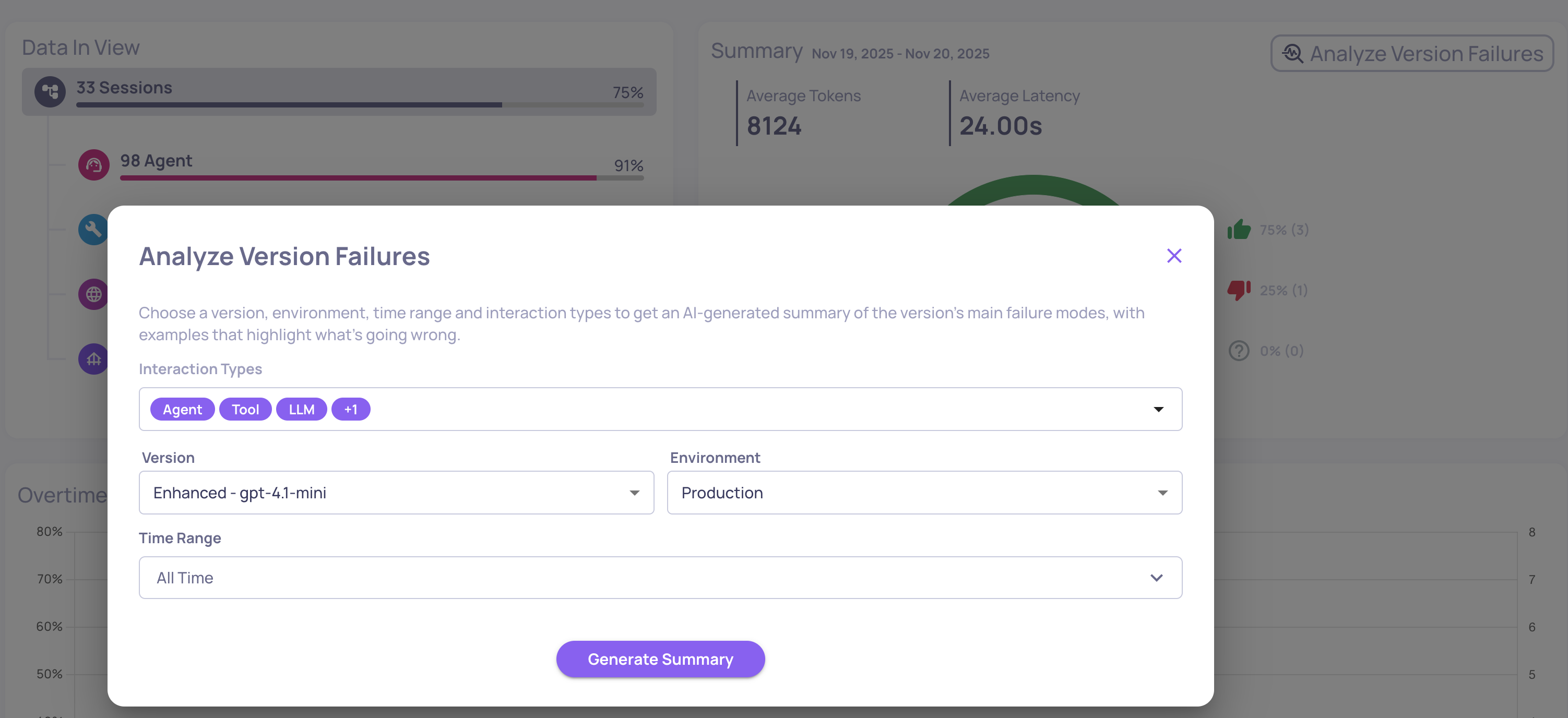Click the Generate Summary button
The height and width of the screenshot is (718, 1568).
pos(660,659)
